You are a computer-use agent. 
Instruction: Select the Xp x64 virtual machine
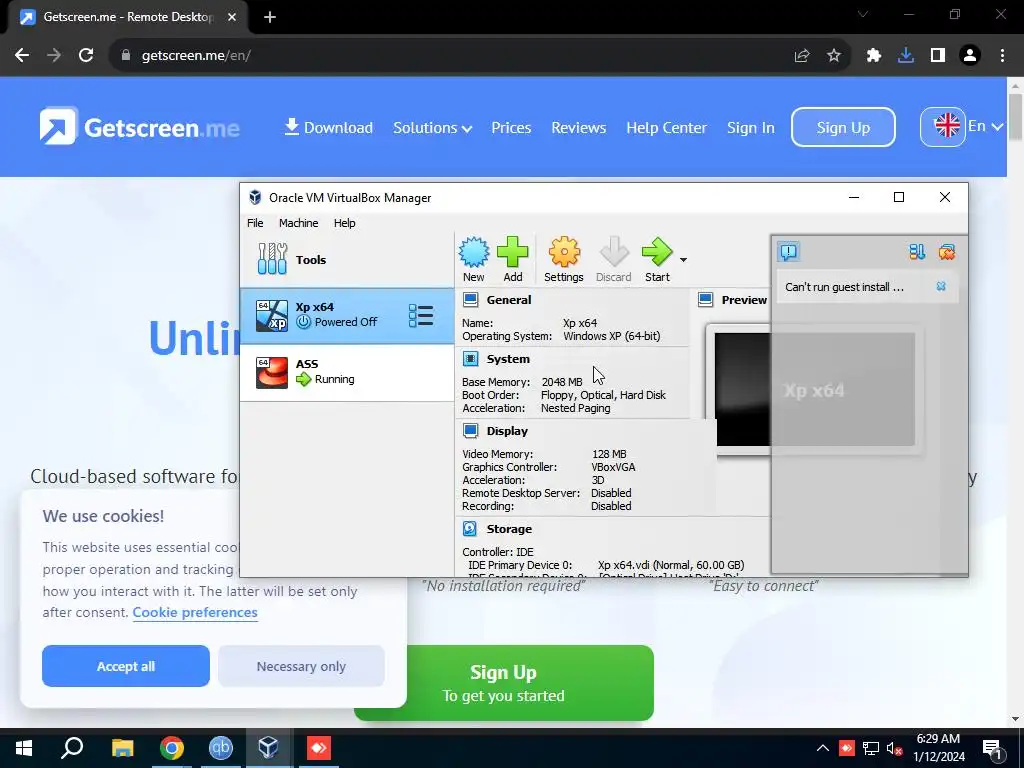point(347,315)
